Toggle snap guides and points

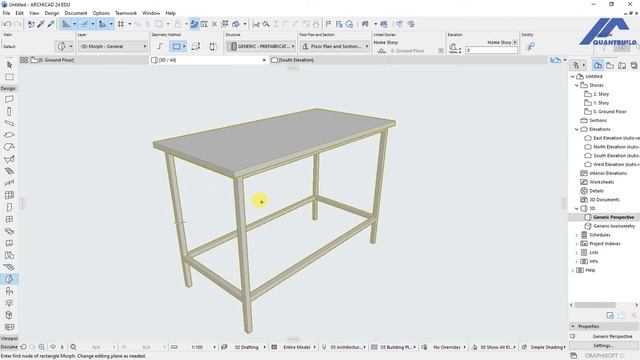pos(84,24)
